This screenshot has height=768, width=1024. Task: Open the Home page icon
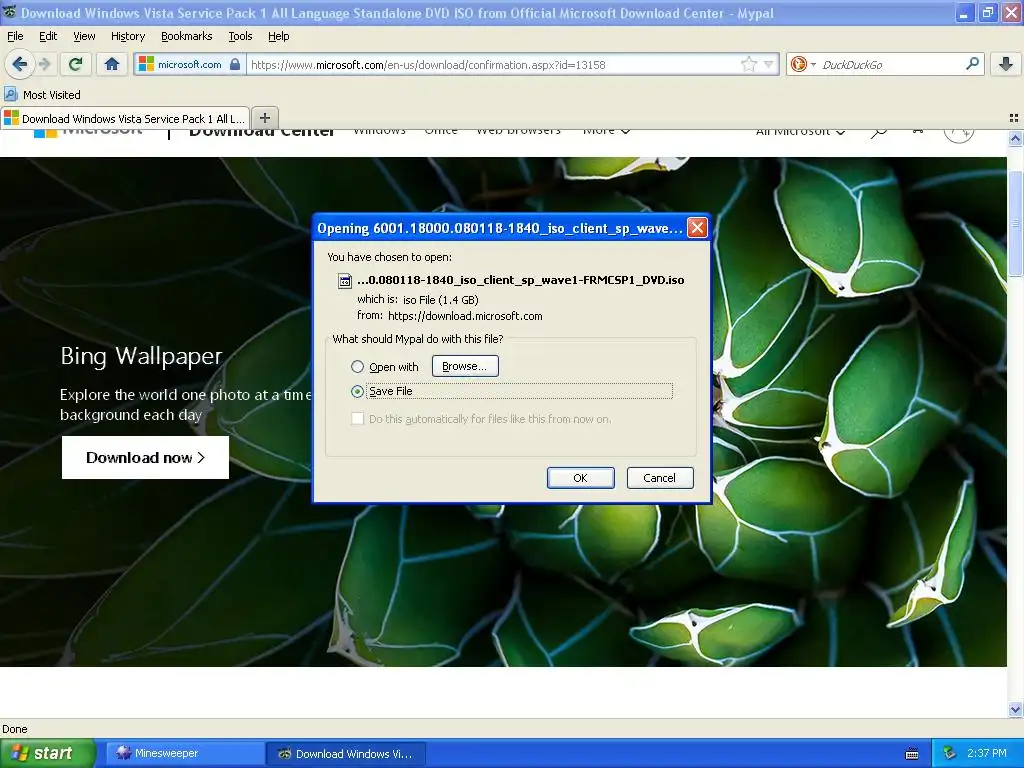[x=112, y=64]
